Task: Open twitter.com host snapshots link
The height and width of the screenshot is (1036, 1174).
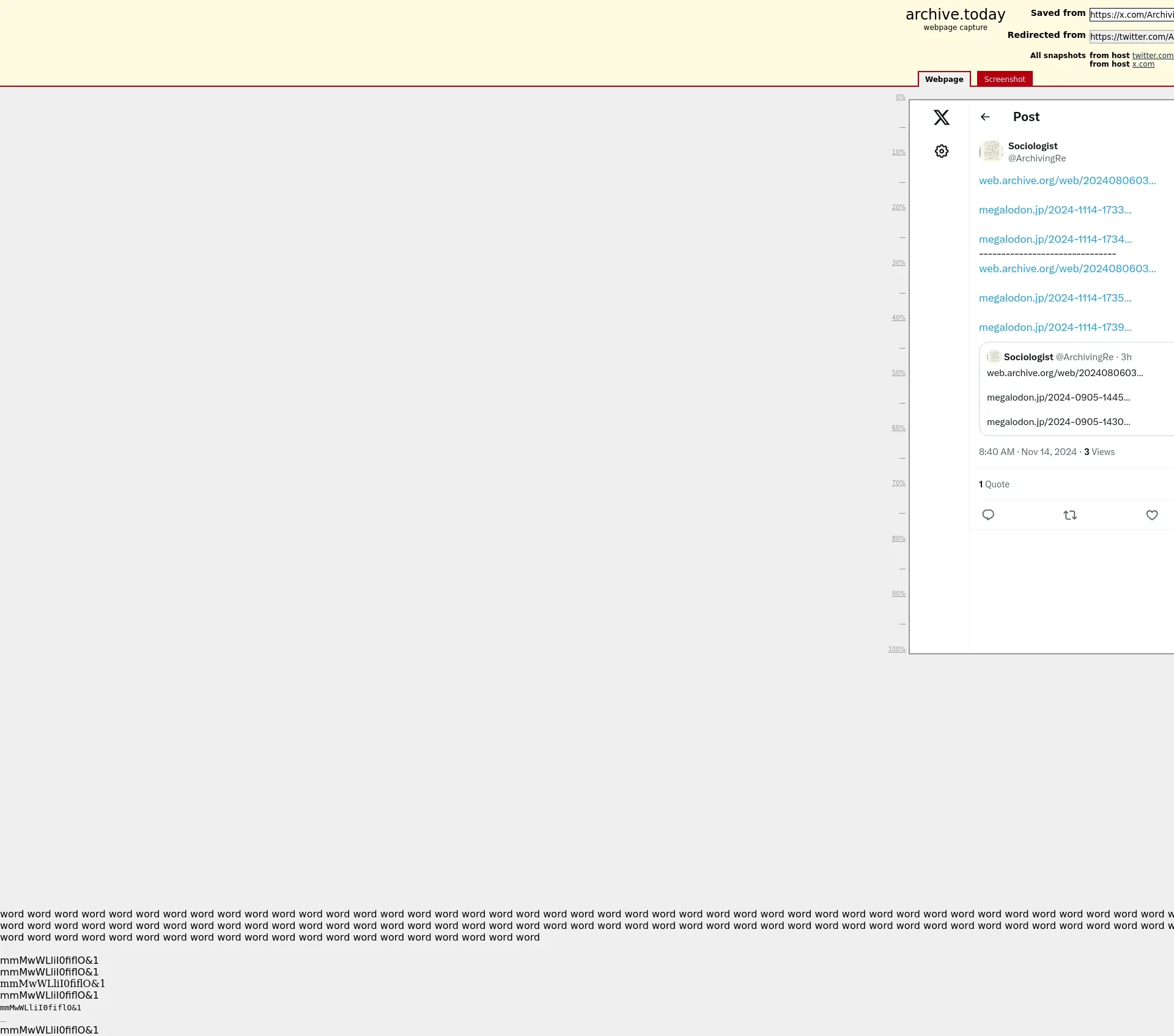Action: click(1153, 56)
